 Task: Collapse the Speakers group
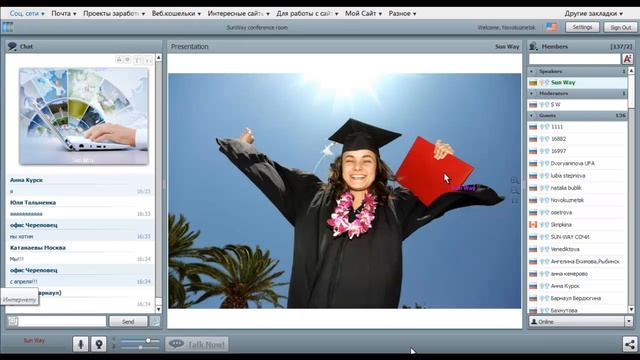pyautogui.click(x=531, y=71)
